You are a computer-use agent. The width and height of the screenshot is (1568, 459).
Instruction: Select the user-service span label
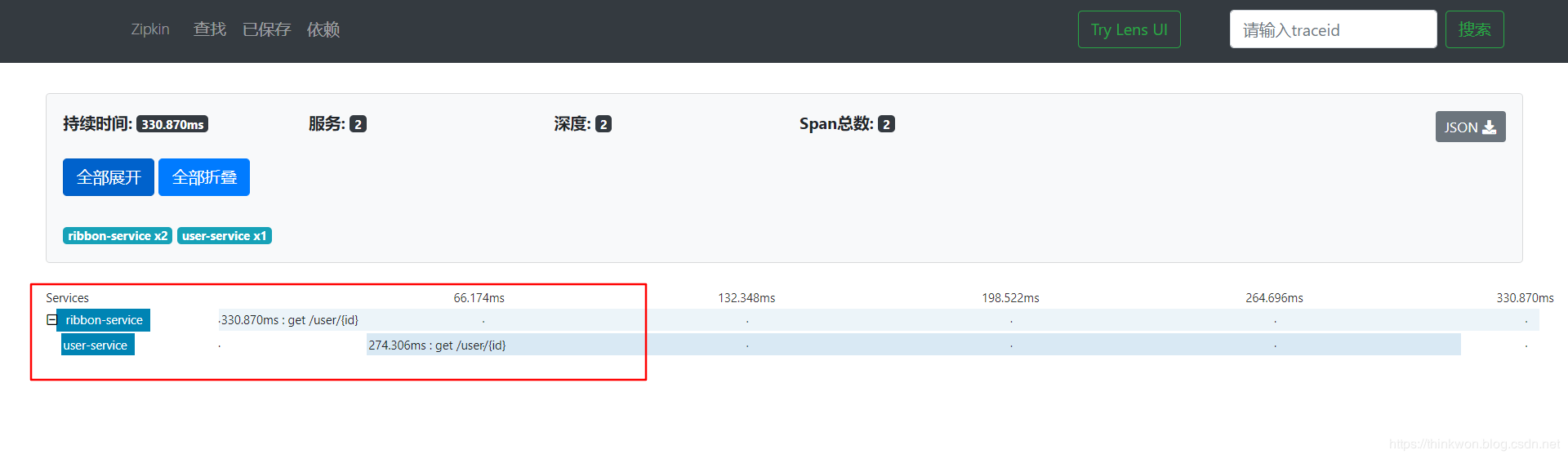[x=96, y=345]
